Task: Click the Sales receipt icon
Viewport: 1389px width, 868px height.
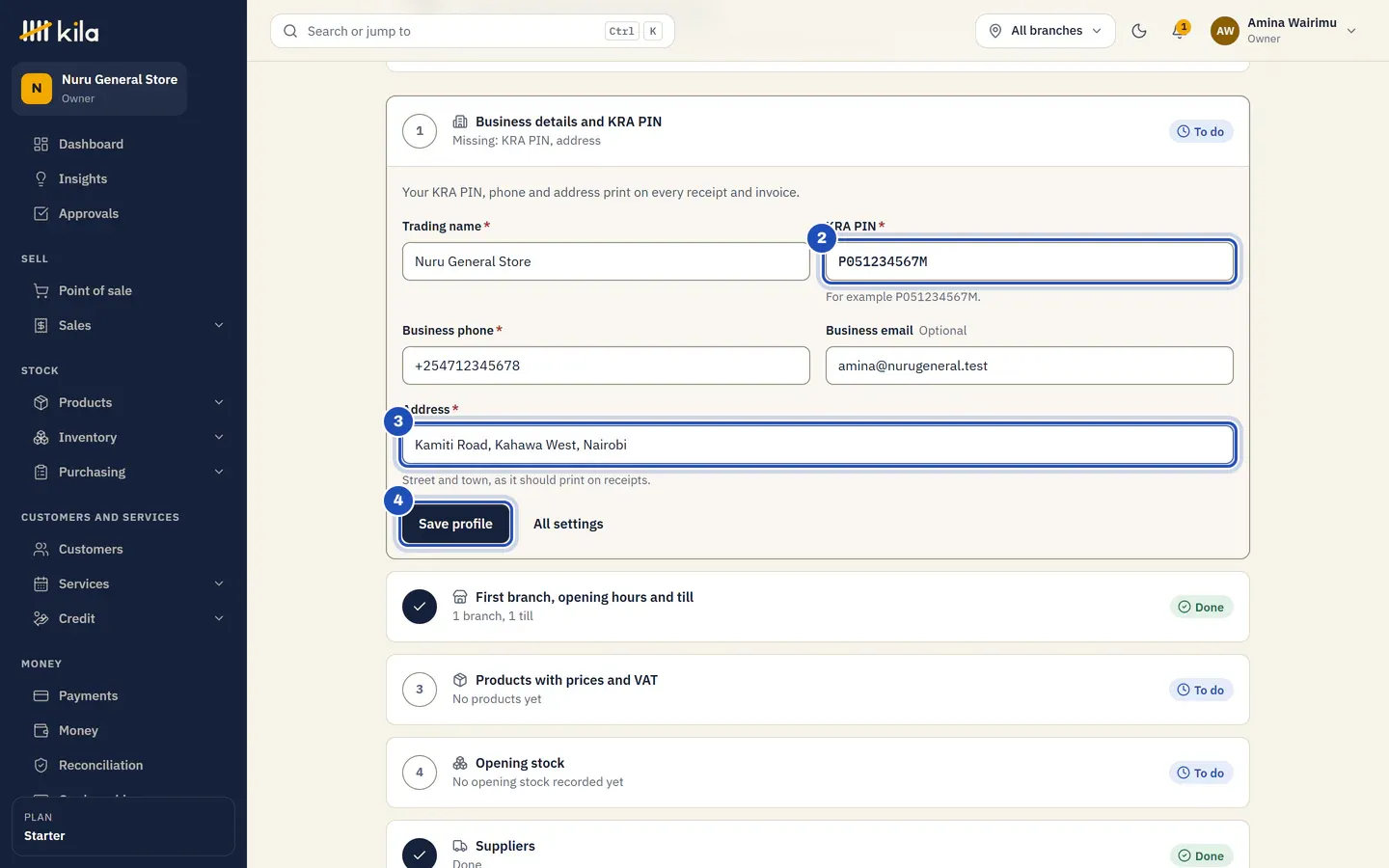Action: [x=41, y=326]
